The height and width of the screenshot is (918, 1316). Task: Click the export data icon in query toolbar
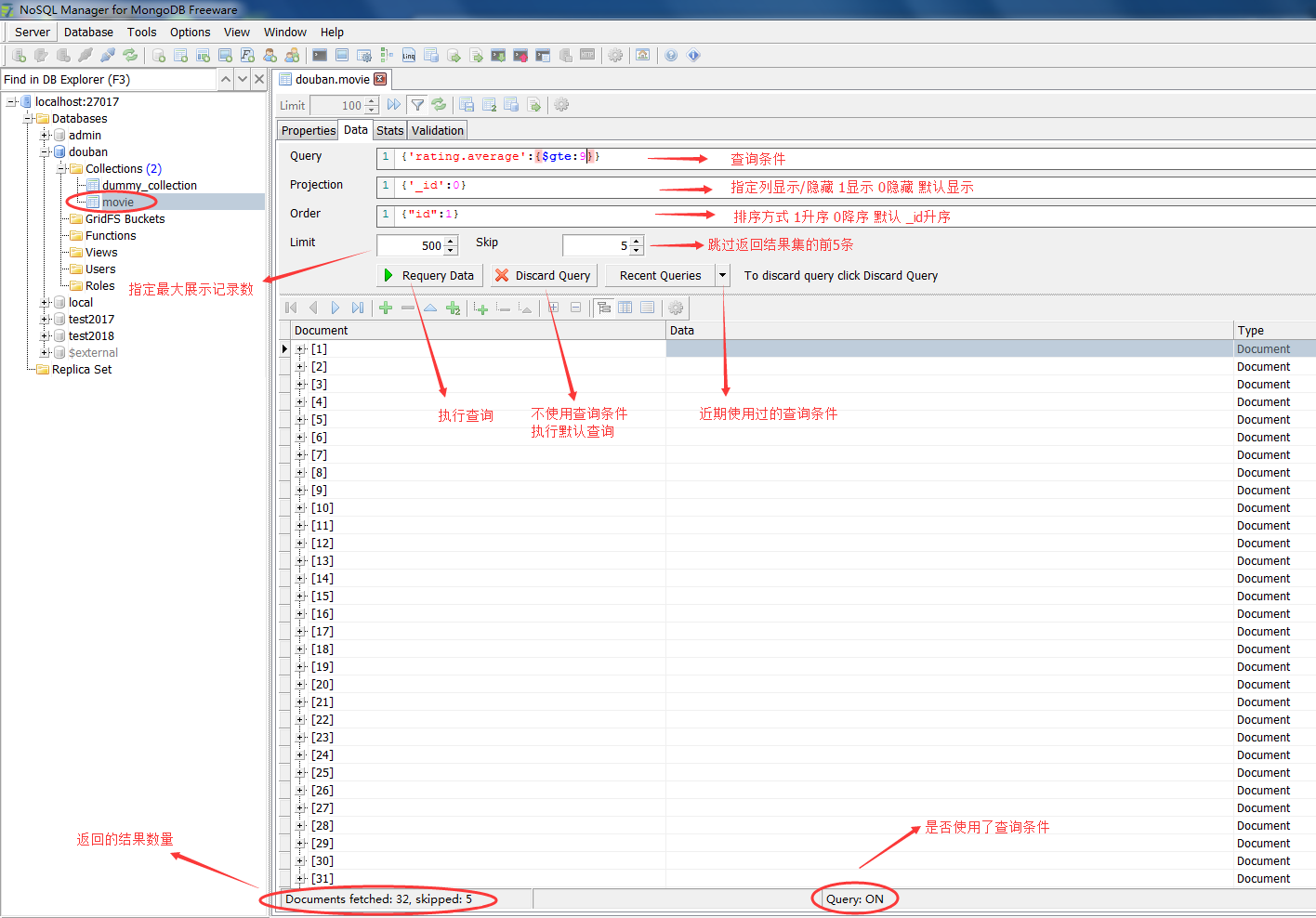click(x=534, y=104)
